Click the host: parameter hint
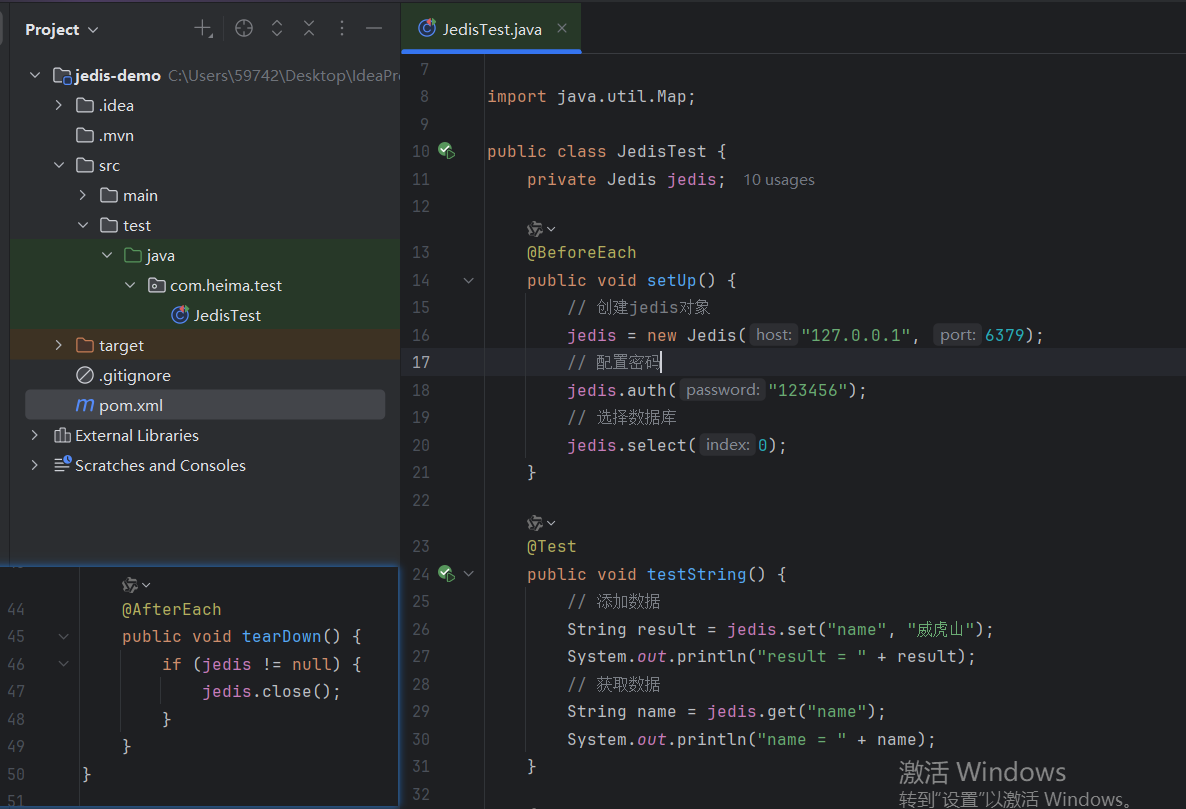Viewport: 1186px width, 809px height. [773, 335]
